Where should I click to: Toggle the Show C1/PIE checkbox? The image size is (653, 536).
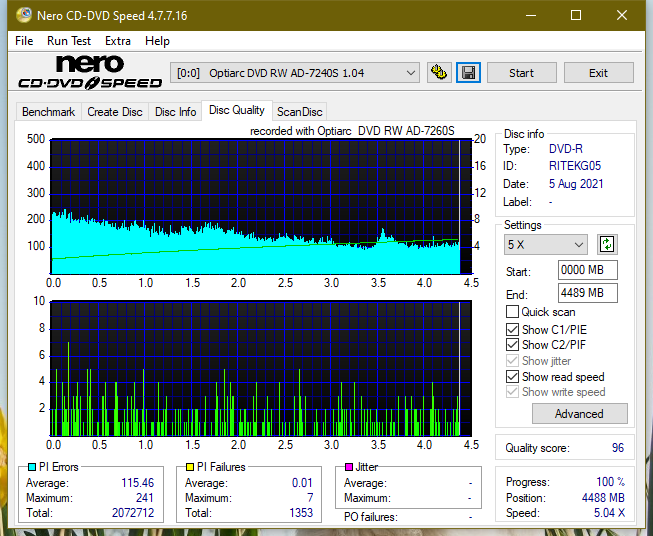[x=512, y=329]
